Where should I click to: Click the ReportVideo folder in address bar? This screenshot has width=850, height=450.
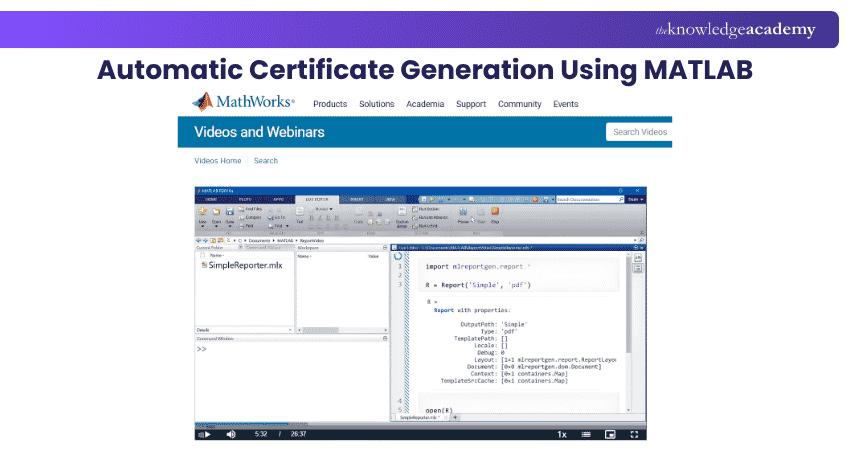tap(312, 240)
